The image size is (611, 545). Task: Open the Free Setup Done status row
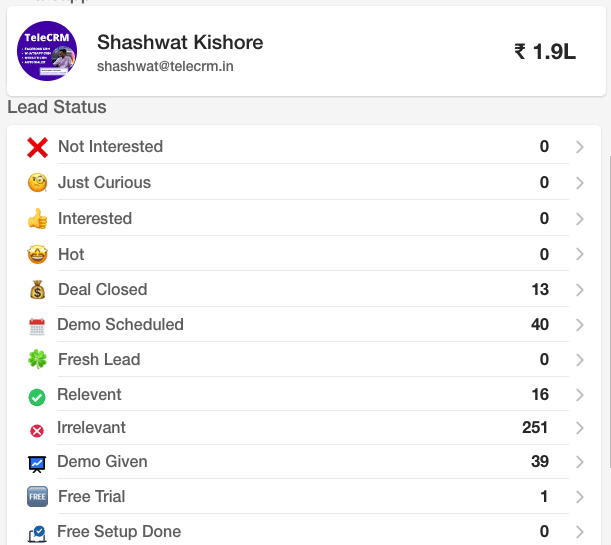click(304, 531)
